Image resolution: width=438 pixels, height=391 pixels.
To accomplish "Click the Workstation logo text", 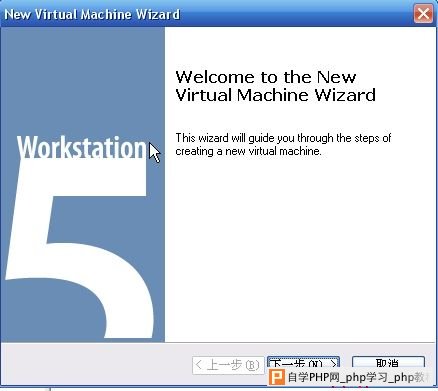I will click(x=81, y=147).
